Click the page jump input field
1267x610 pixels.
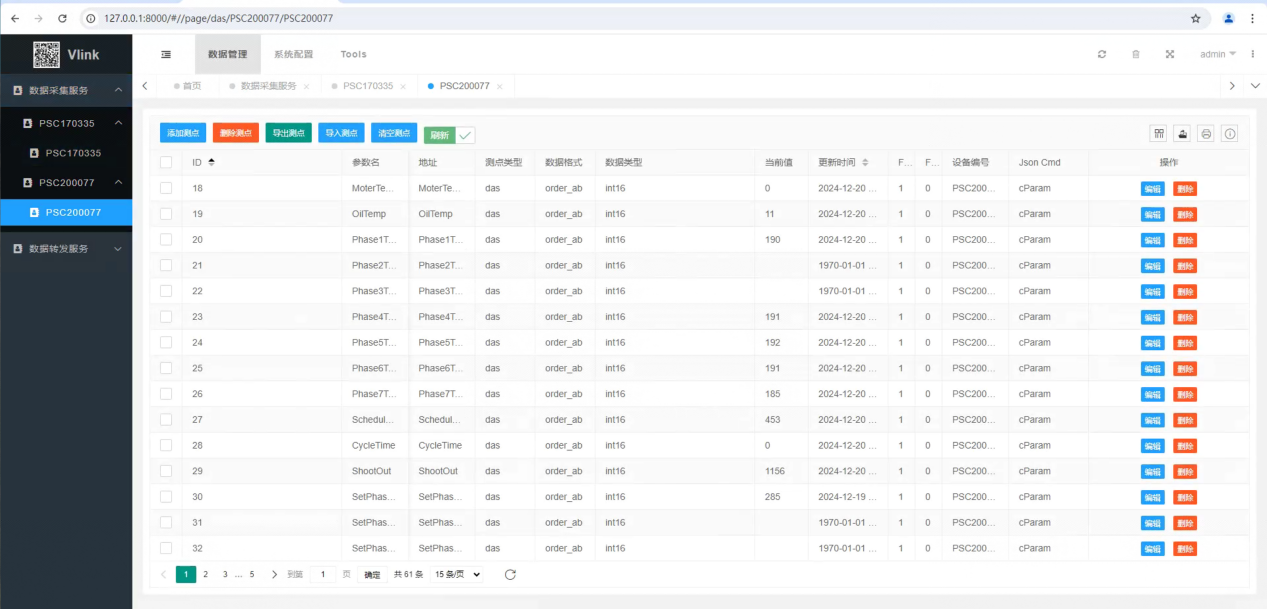click(322, 574)
